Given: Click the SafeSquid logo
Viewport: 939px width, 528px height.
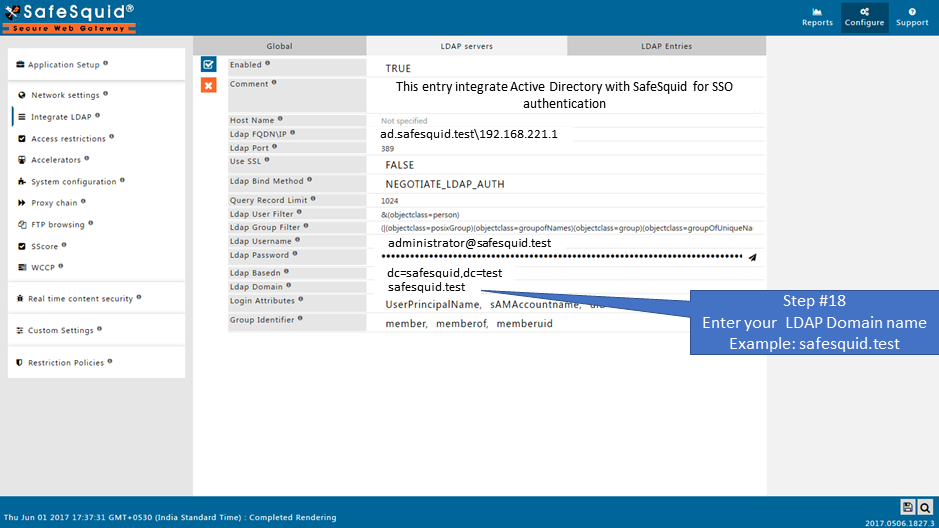Looking at the screenshot, I should click(69, 18).
